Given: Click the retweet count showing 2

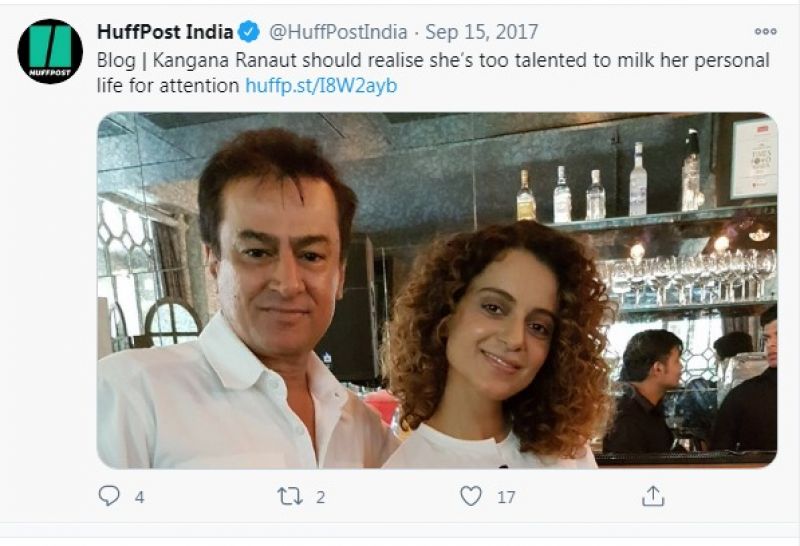Looking at the screenshot, I should pos(320,497).
